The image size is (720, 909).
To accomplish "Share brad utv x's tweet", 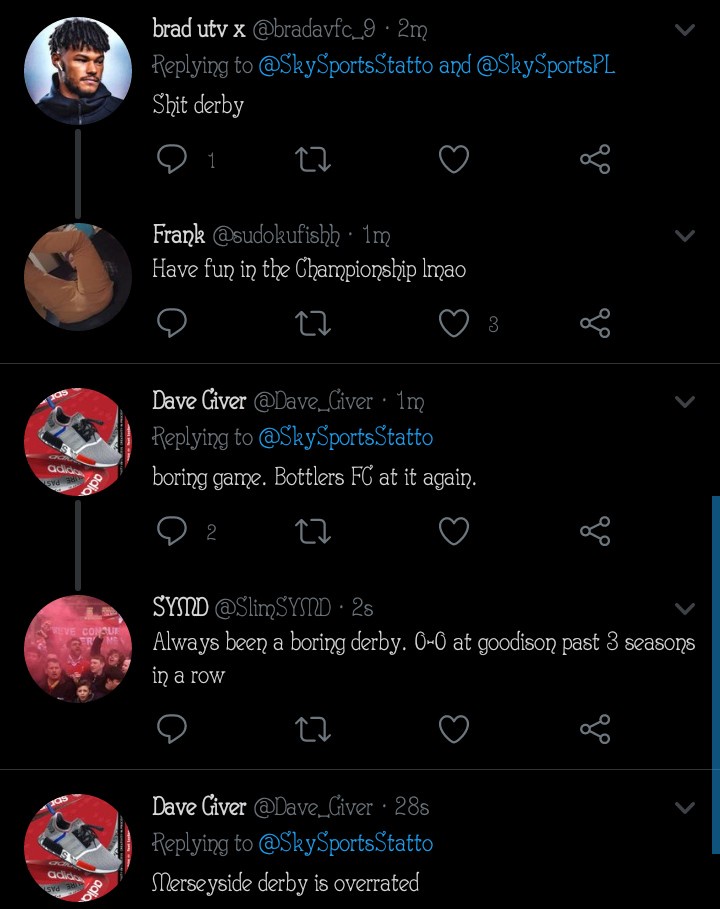I will pyautogui.click(x=595, y=159).
